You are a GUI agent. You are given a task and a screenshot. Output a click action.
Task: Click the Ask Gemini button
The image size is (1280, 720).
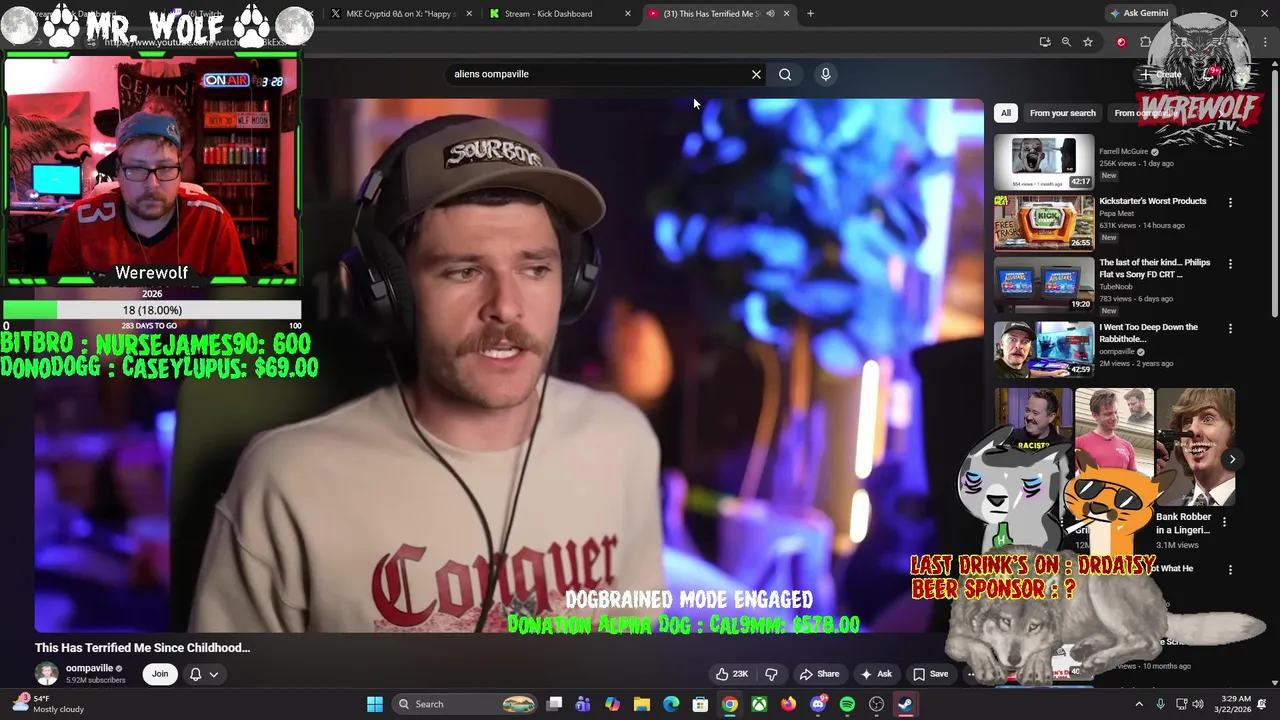[x=1138, y=13]
